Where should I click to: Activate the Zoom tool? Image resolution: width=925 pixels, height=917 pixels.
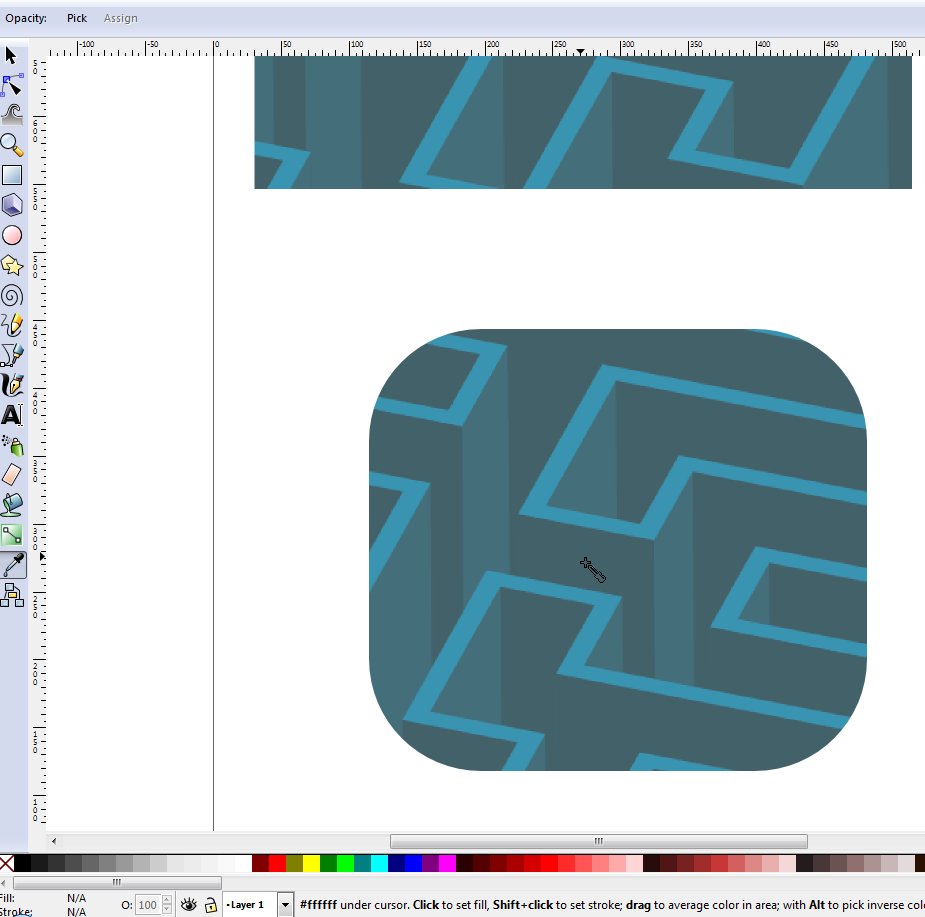click(12, 146)
